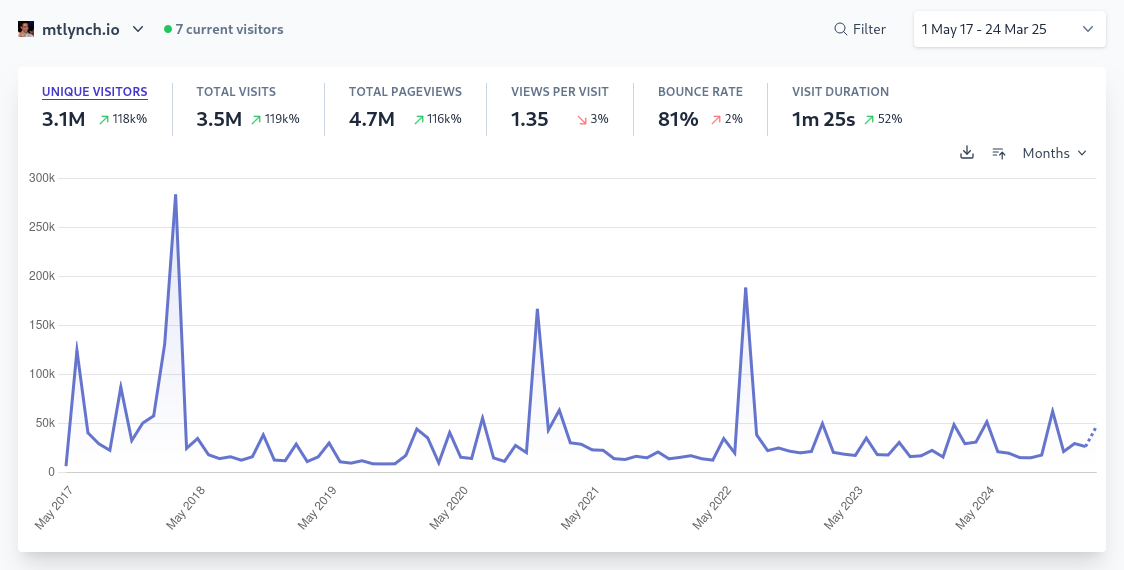Click the mtlynch.io site favicon
1124x570 pixels.
(26, 29)
